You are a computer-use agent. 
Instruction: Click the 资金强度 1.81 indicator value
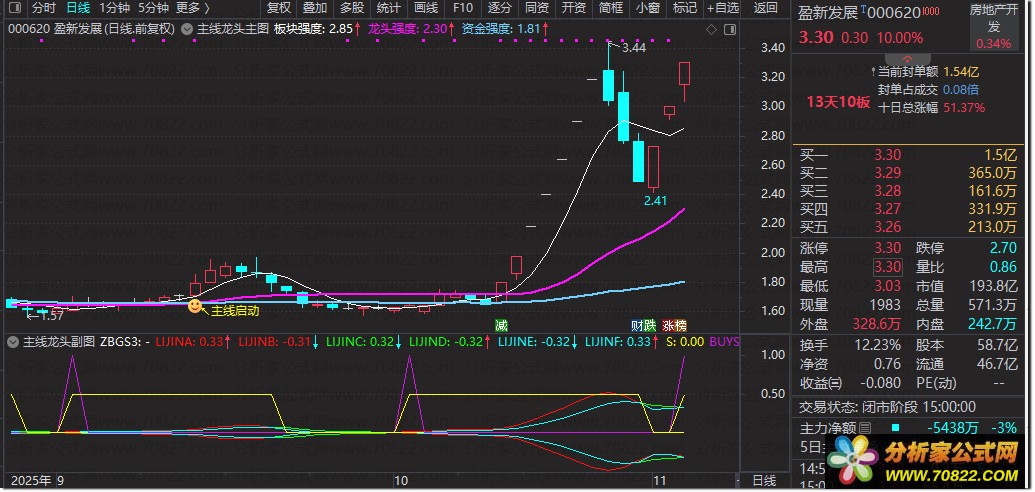click(505, 30)
